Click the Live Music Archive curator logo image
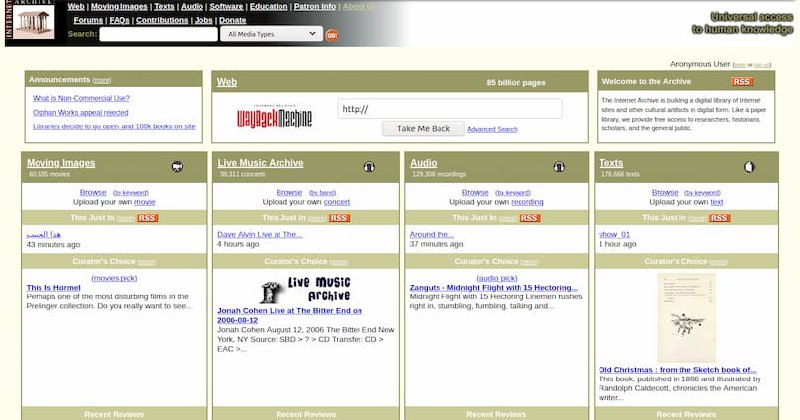The width and height of the screenshot is (800, 420). pyautogui.click(x=306, y=289)
